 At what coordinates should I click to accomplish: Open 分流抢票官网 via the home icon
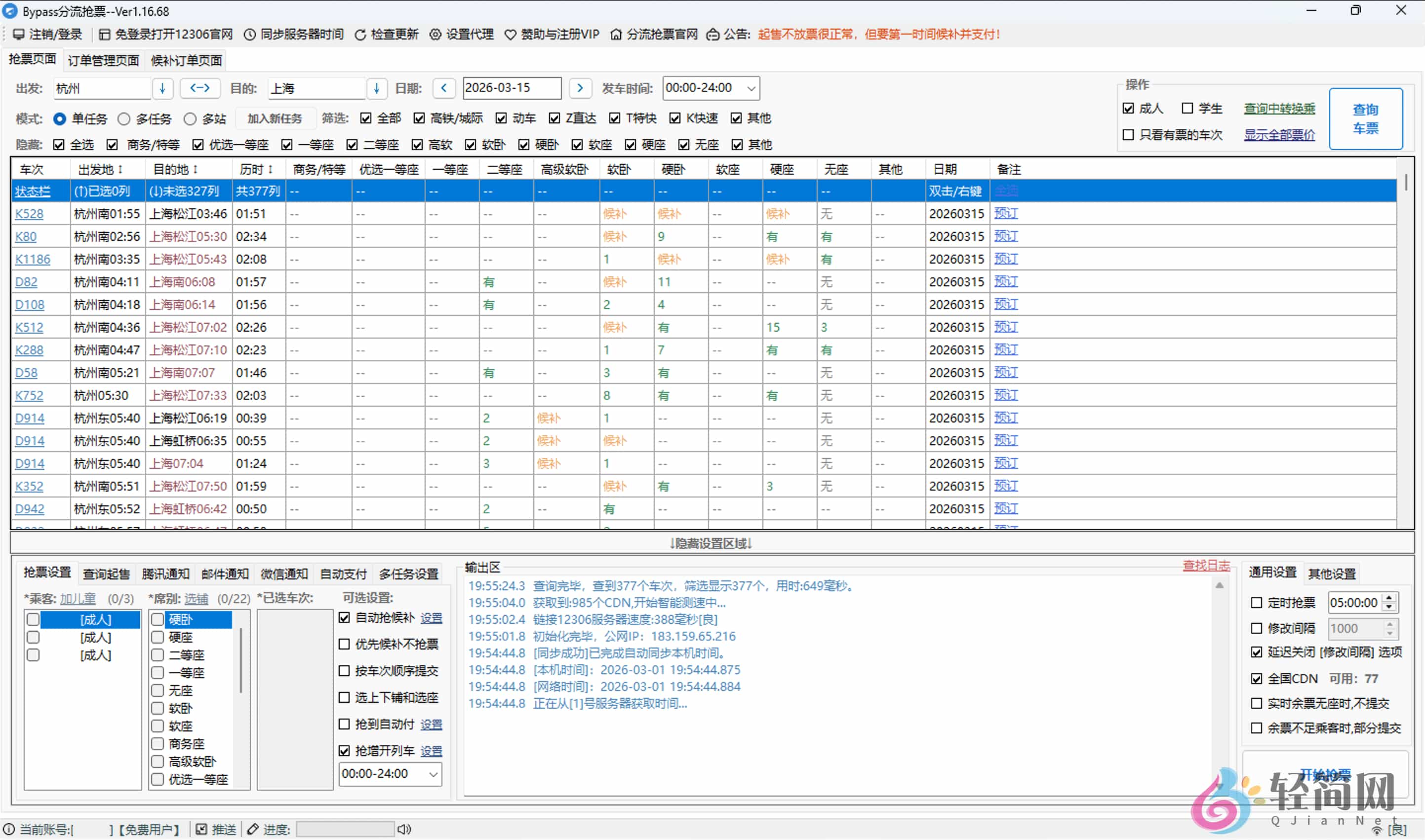[x=616, y=35]
